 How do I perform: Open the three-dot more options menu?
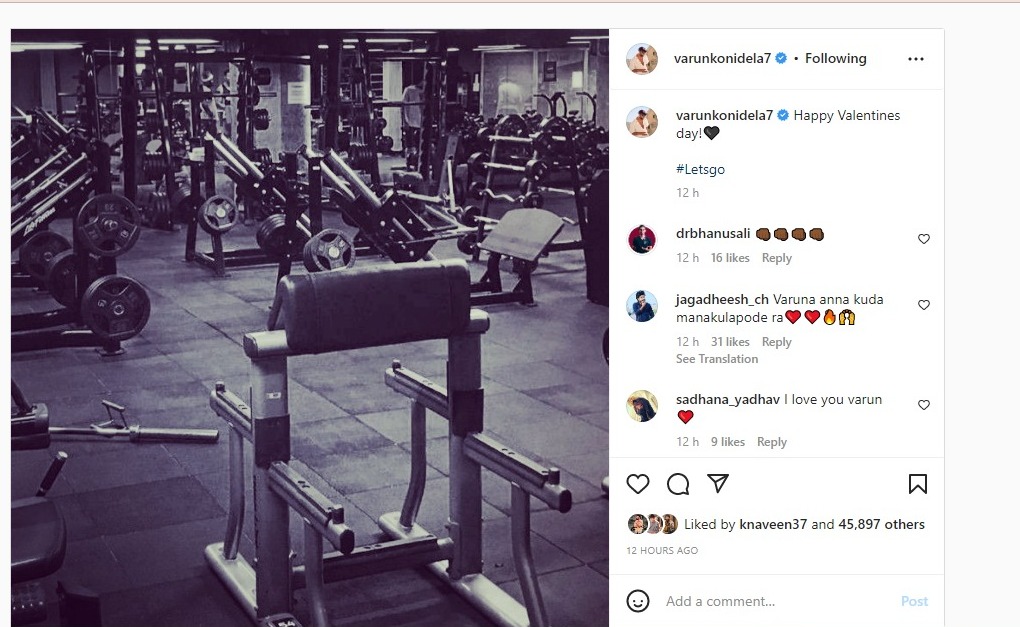tap(916, 59)
